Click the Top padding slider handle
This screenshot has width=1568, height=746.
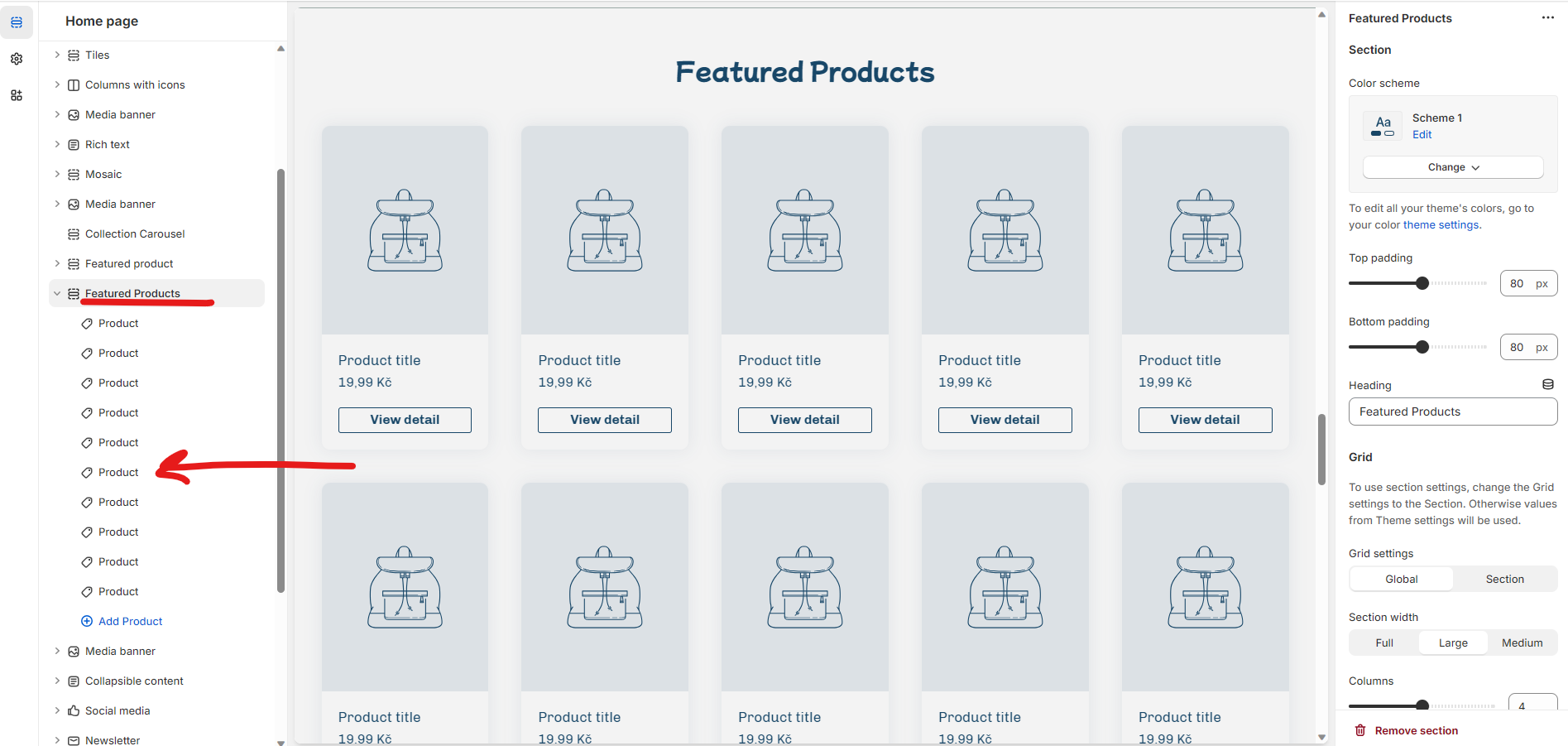(1422, 283)
